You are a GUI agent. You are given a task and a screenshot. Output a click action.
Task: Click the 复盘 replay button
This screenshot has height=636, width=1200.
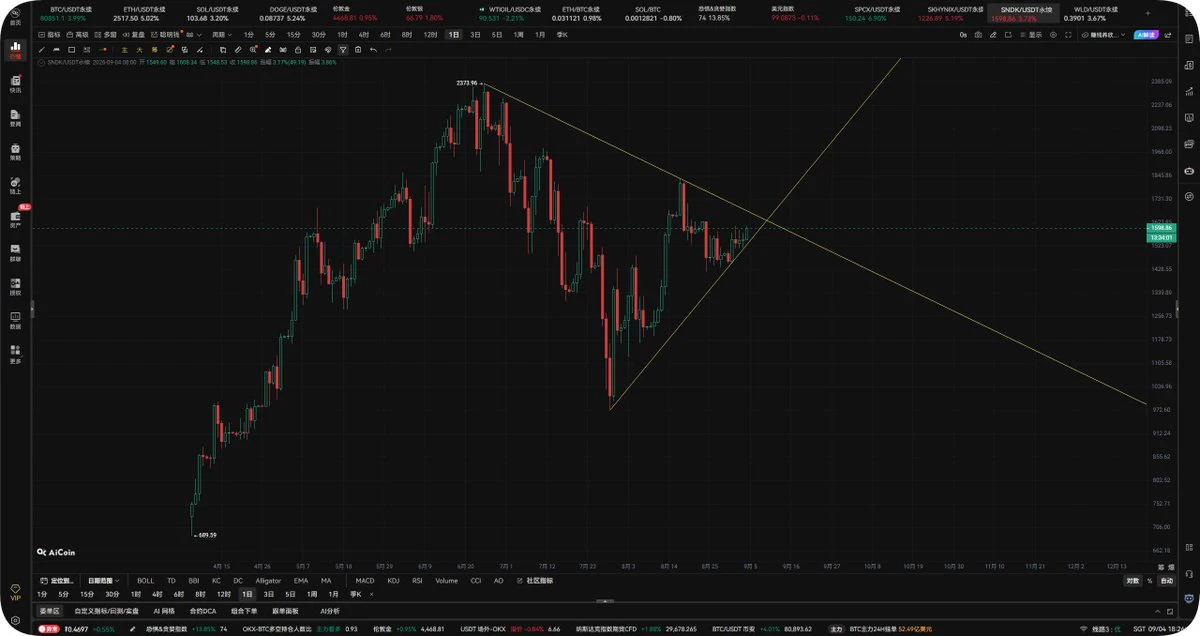point(135,35)
